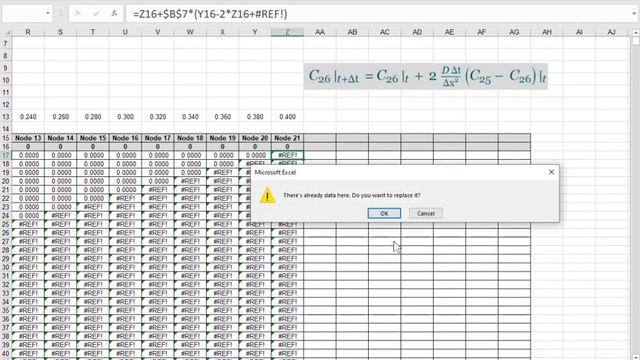
Task: Click the #REF! cell in column Z row 17
Action: 287,155
